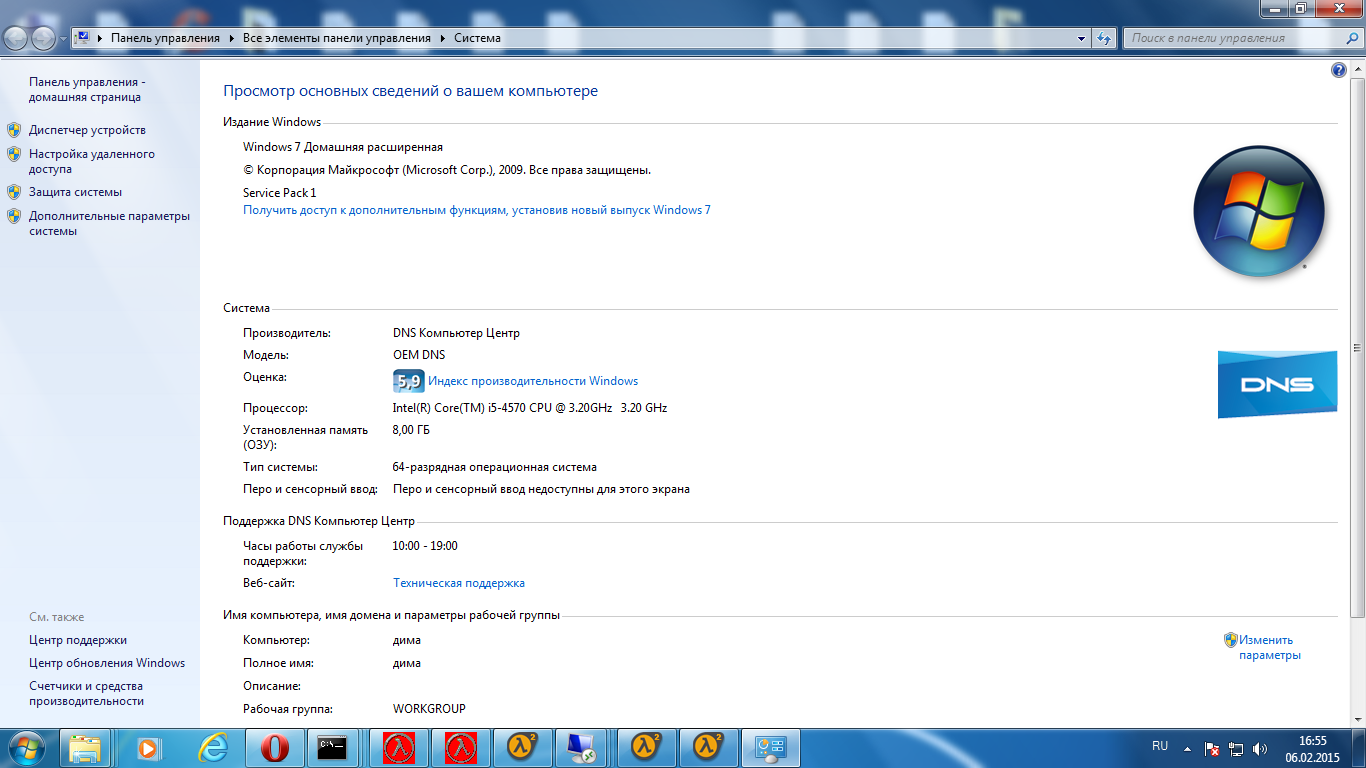Viewport: 1366px width, 768px height.
Task: Open Help with the blue question mark icon
Action: click(x=1339, y=70)
